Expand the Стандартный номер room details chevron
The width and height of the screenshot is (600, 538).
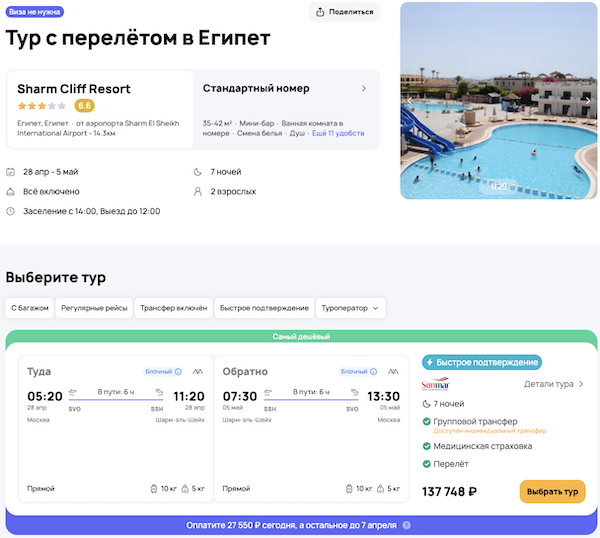click(364, 88)
